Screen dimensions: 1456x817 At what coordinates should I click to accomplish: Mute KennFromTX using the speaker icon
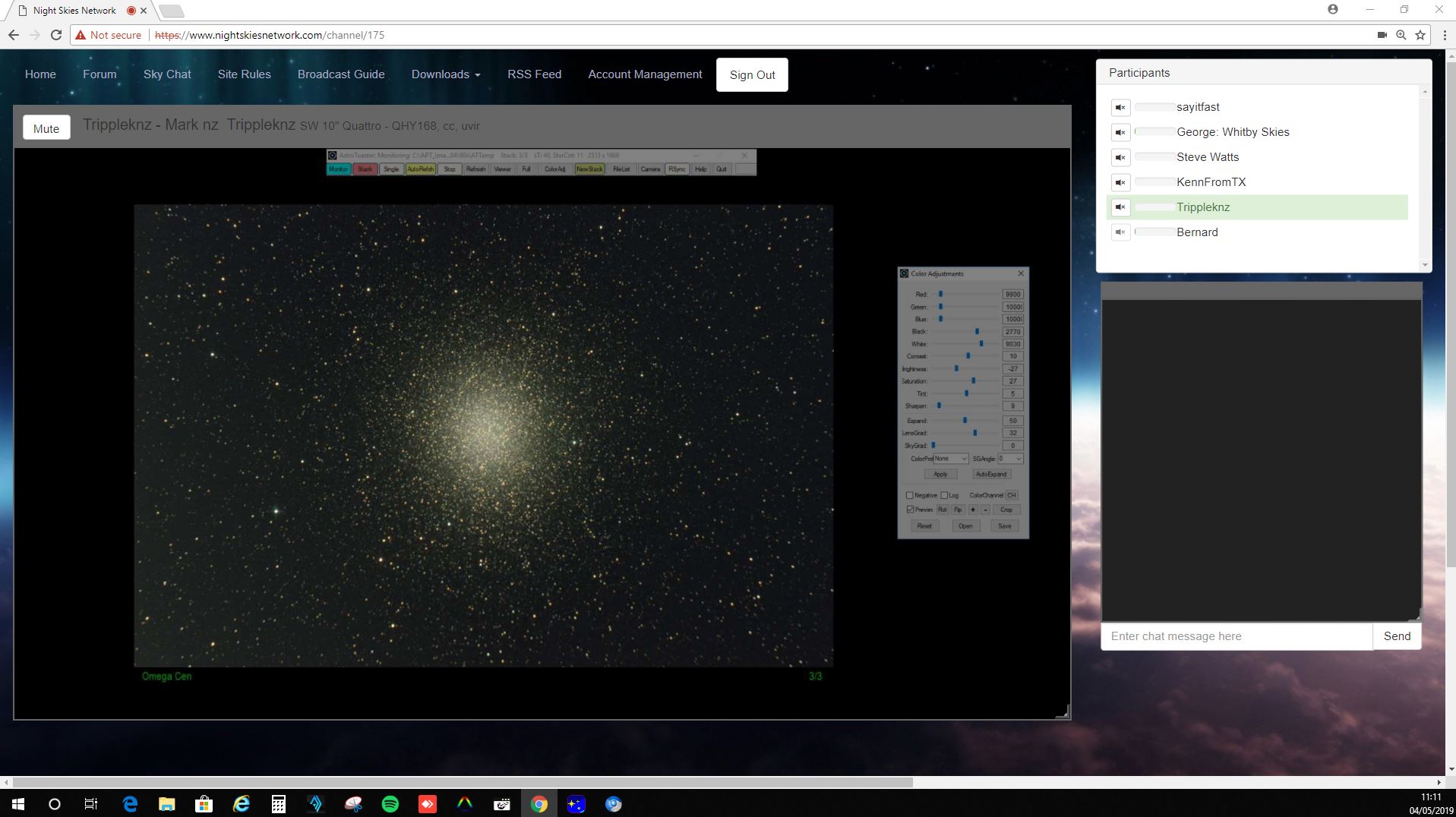pyautogui.click(x=1120, y=182)
